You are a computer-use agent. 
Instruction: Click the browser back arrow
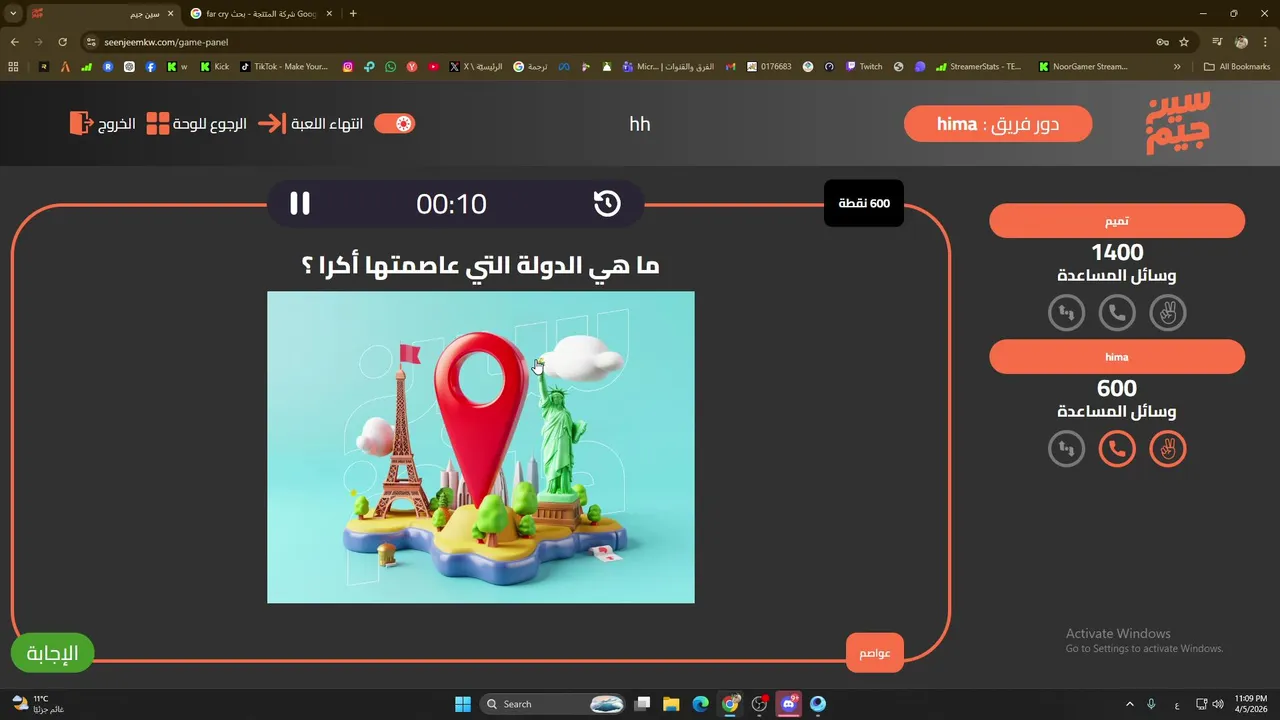pos(14,42)
